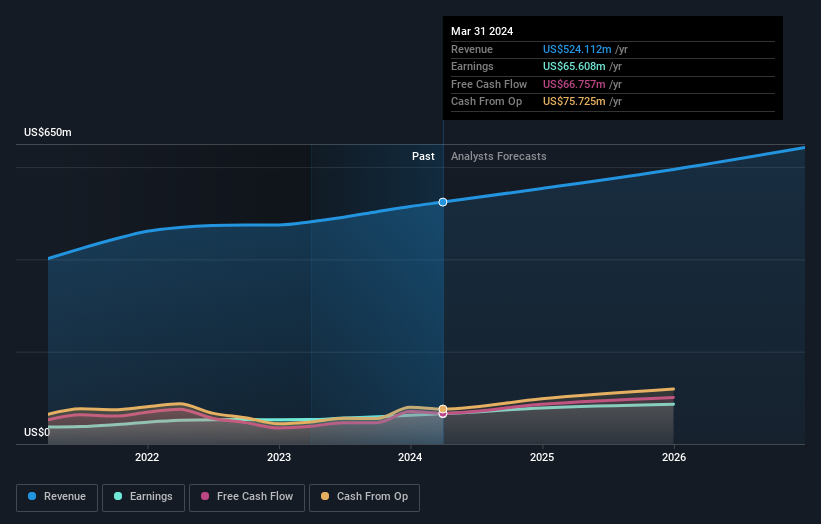
Task: Click the orange Cash From Op legend dot
Action: pos(325,496)
